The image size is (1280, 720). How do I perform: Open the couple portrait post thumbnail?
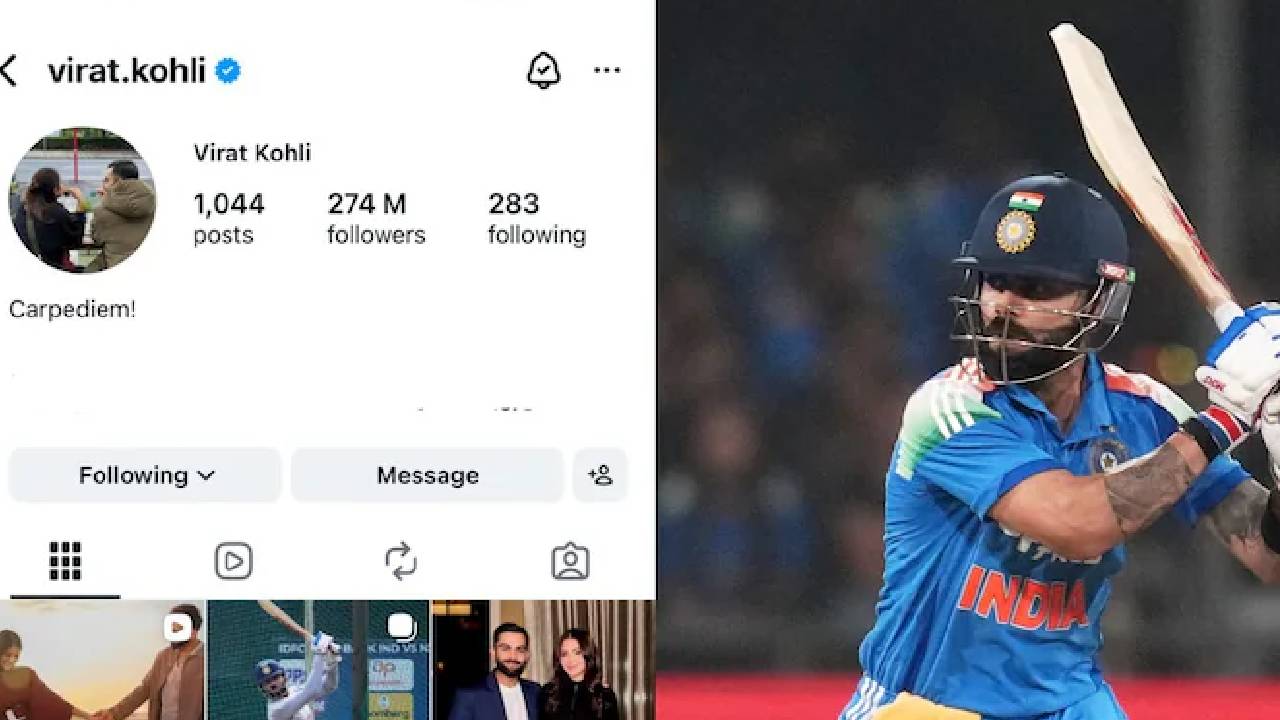(x=543, y=660)
